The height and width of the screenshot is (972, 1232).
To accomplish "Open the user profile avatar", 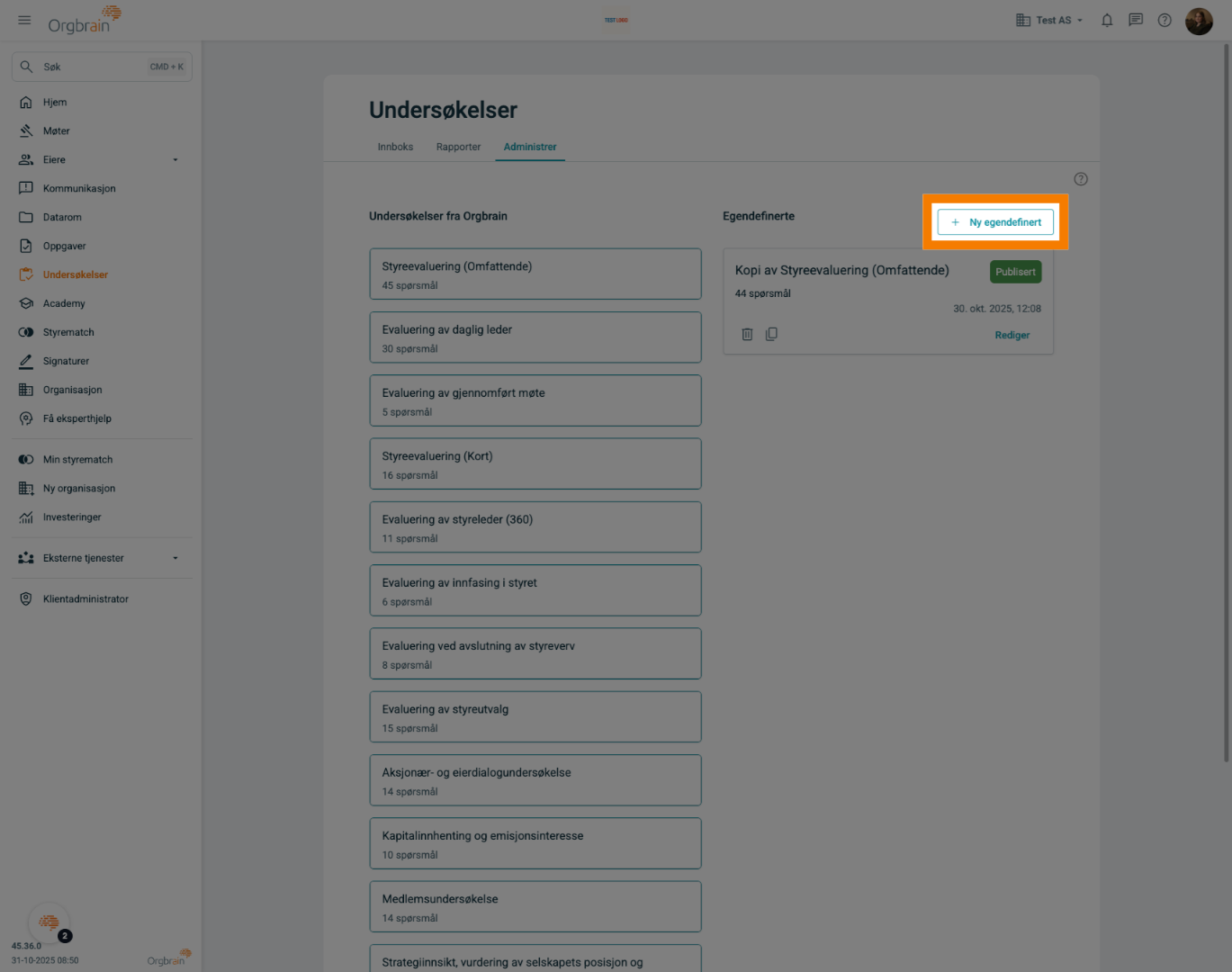I will coord(1199,20).
